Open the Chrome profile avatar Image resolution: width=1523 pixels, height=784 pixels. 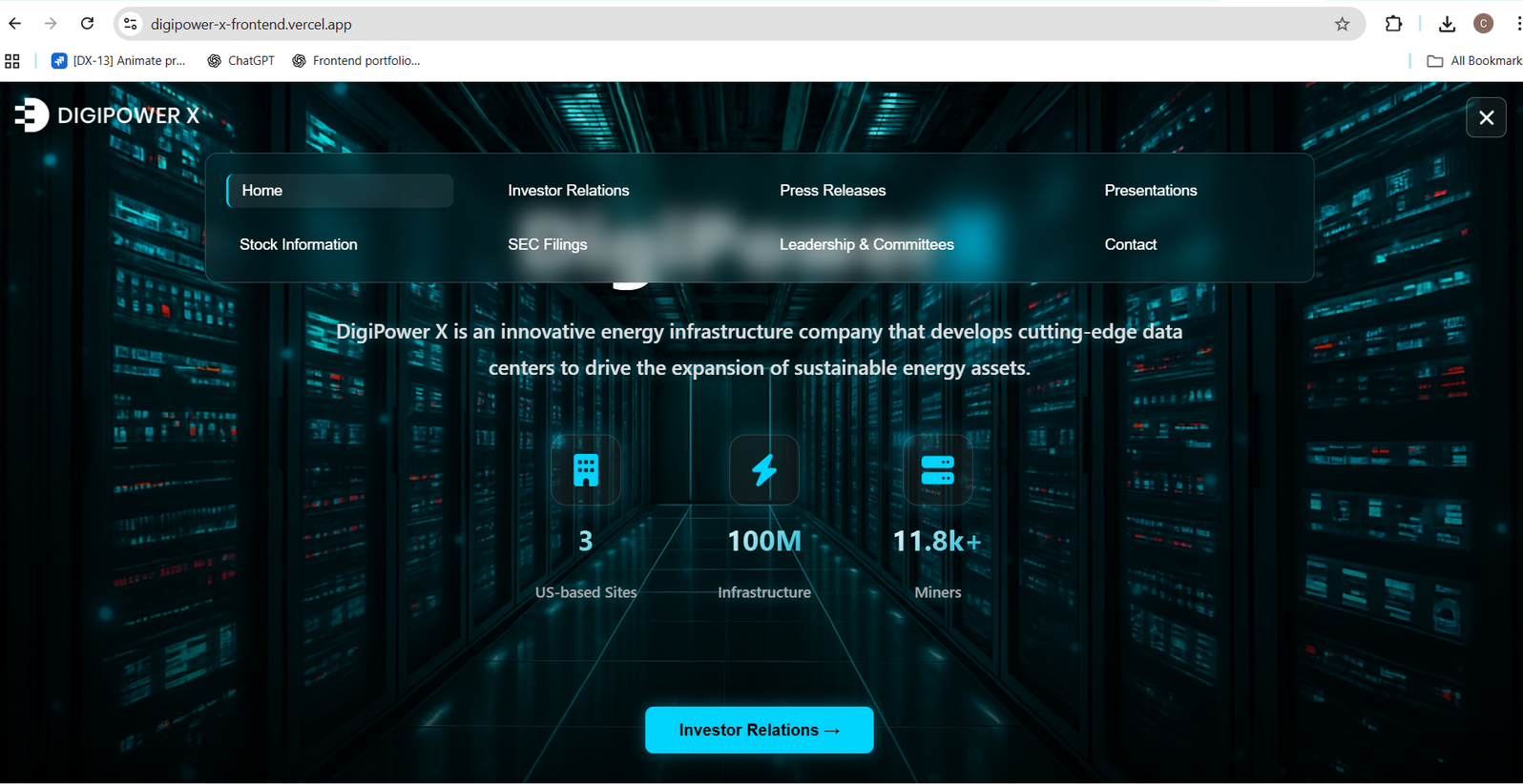1483,24
